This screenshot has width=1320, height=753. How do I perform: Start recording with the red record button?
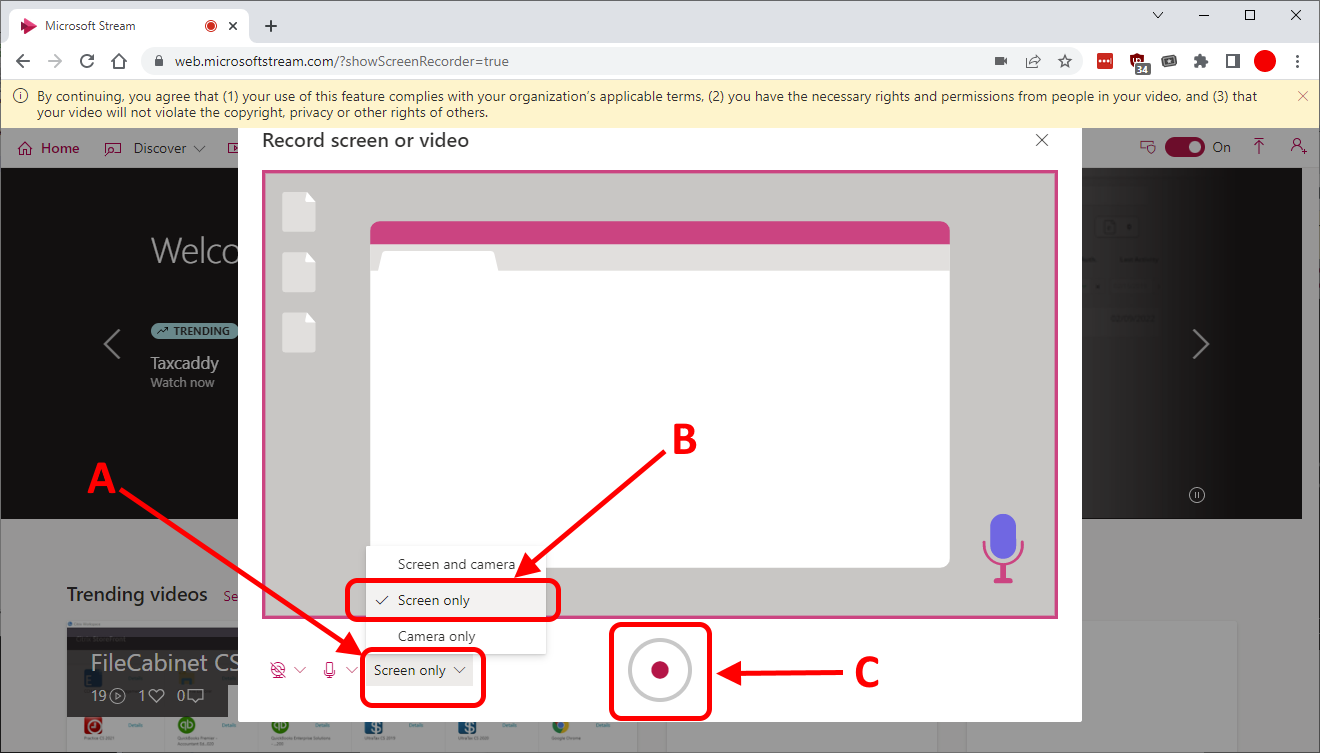click(x=660, y=670)
